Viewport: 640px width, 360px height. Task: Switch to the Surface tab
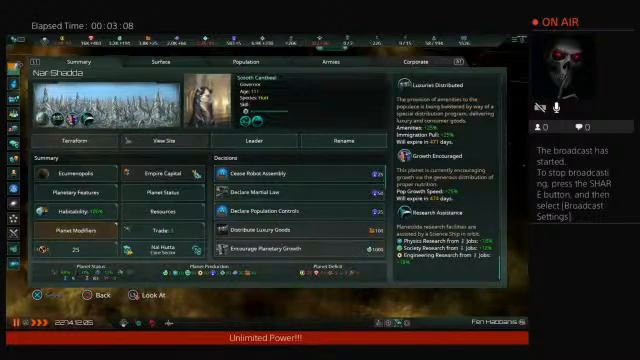coord(161,62)
